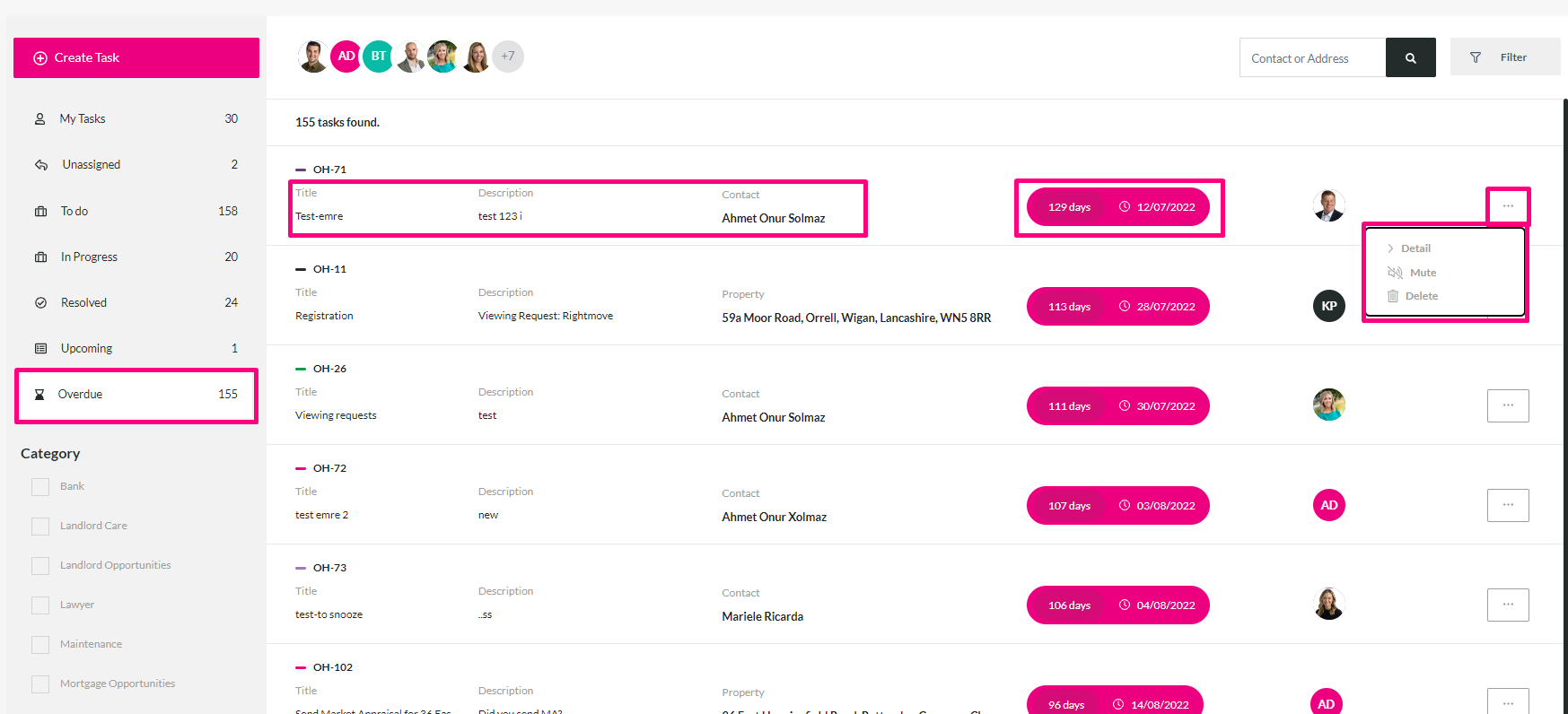Click the My Tasks person icon

pyautogui.click(x=40, y=118)
